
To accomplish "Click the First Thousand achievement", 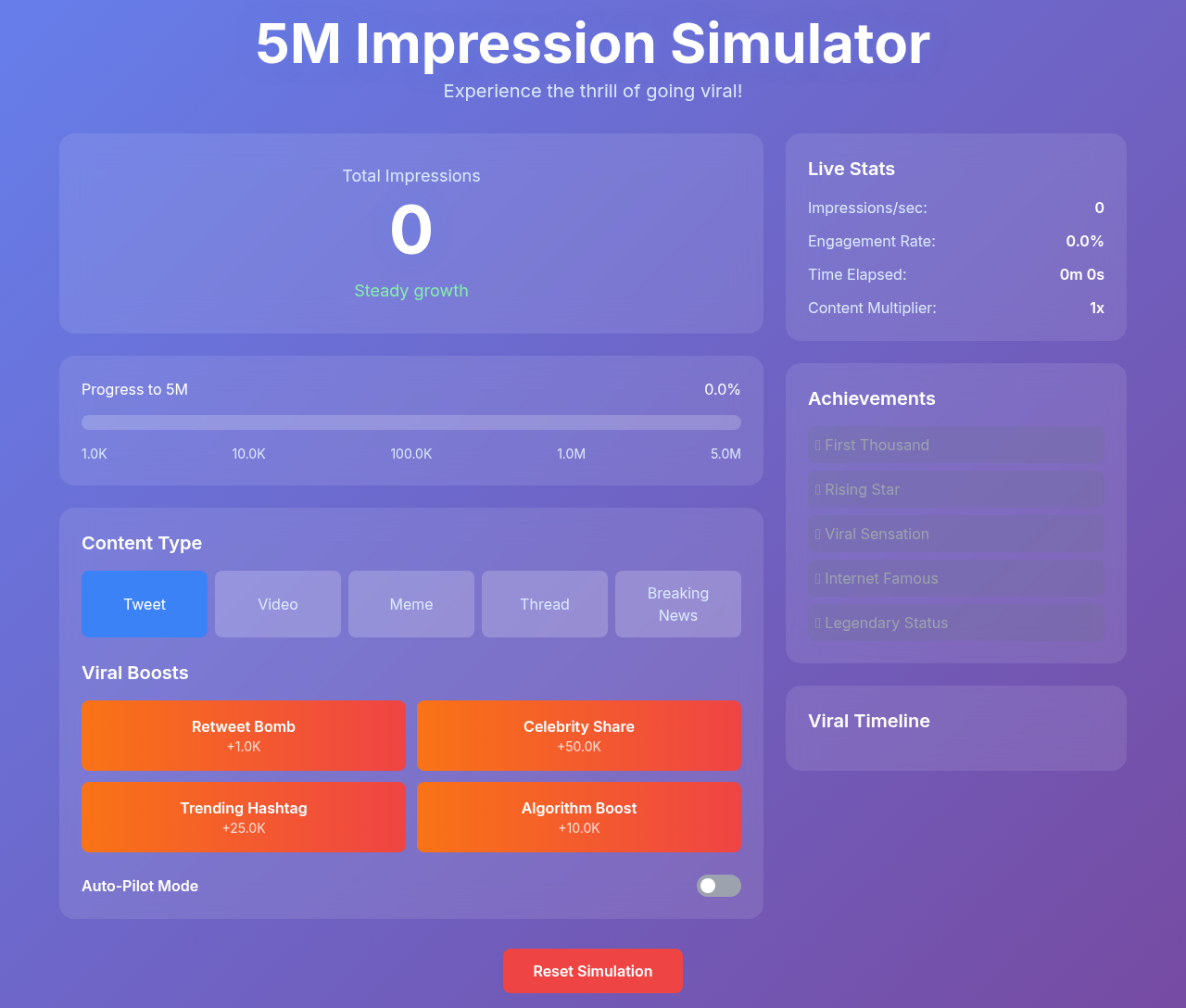I will [x=956, y=445].
